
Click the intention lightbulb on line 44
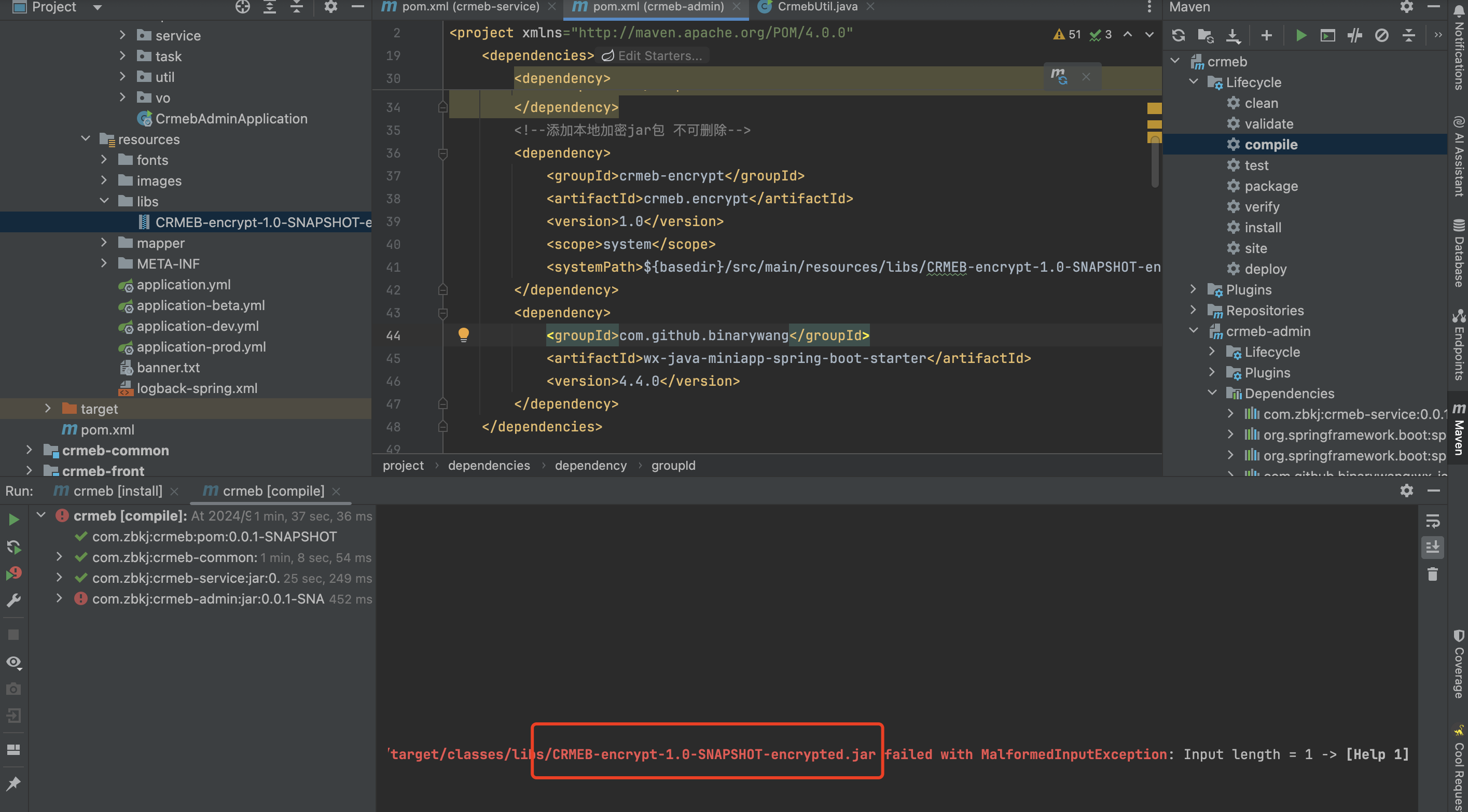(463, 335)
